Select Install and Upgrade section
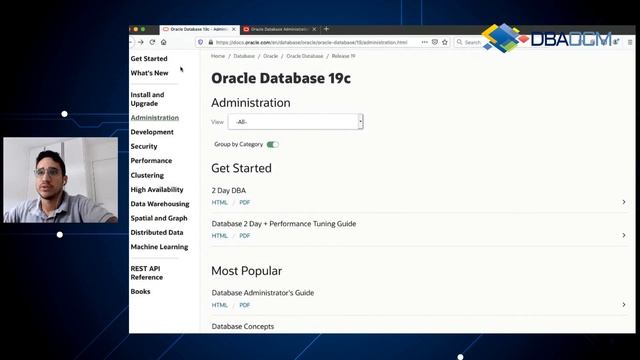640x360 pixels. (x=147, y=99)
